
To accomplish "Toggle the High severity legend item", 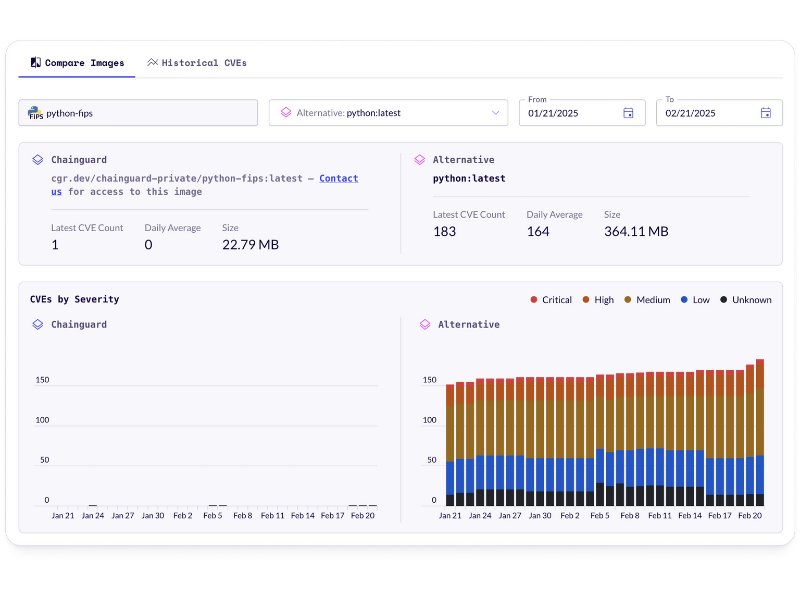I will (x=599, y=300).
